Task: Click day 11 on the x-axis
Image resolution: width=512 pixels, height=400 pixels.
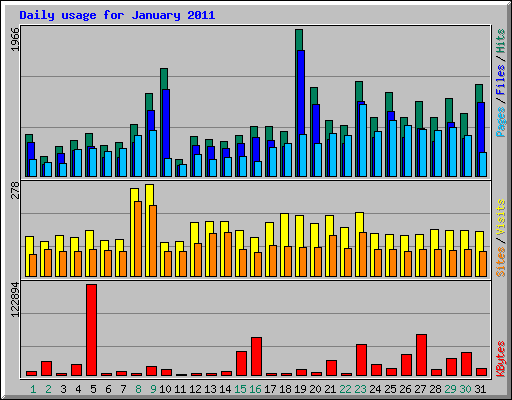Action: point(180,389)
